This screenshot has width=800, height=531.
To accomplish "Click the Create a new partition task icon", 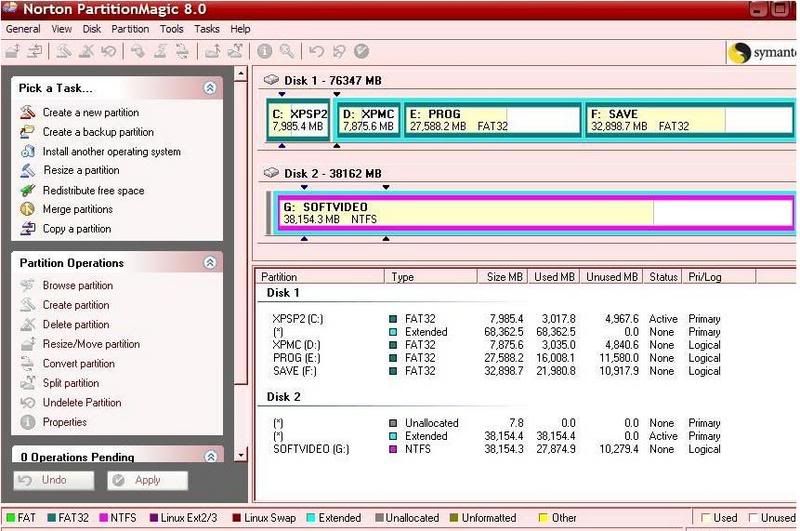I will pos(28,112).
